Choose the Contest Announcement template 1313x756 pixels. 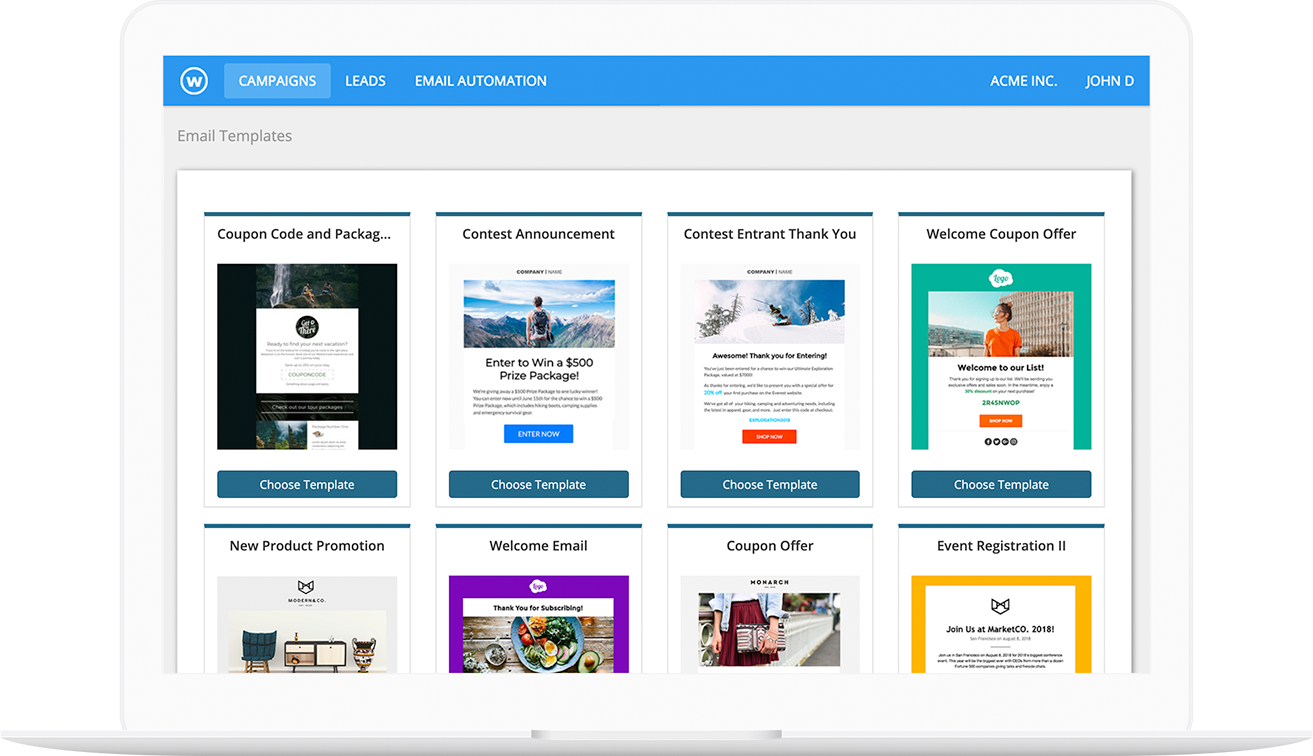pyautogui.click(x=538, y=484)
